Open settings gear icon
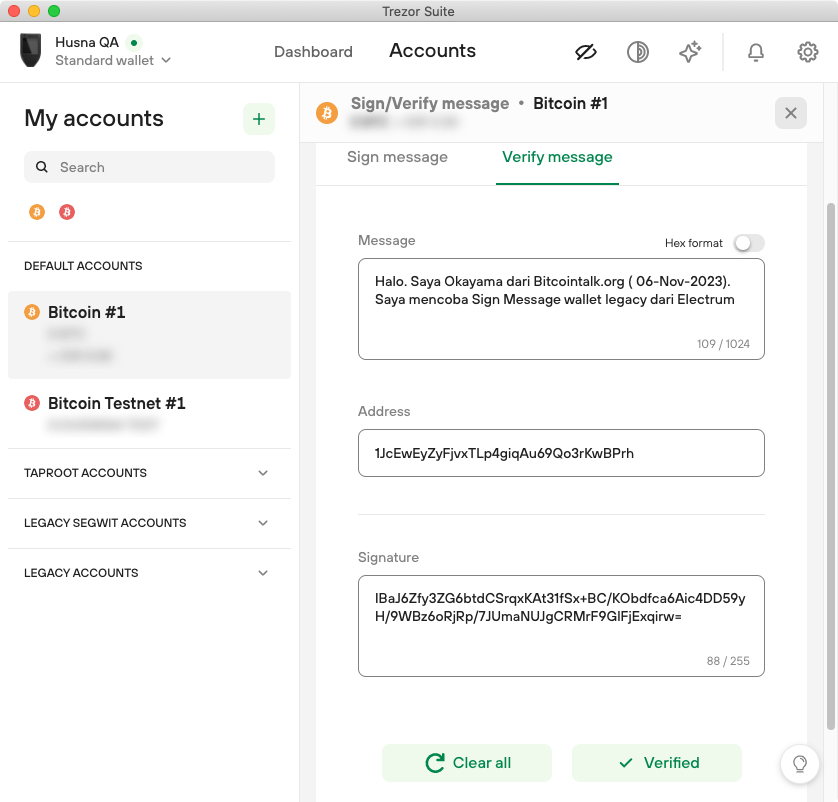838x802 pixels. pyautogui.click(x=808, y=52)
